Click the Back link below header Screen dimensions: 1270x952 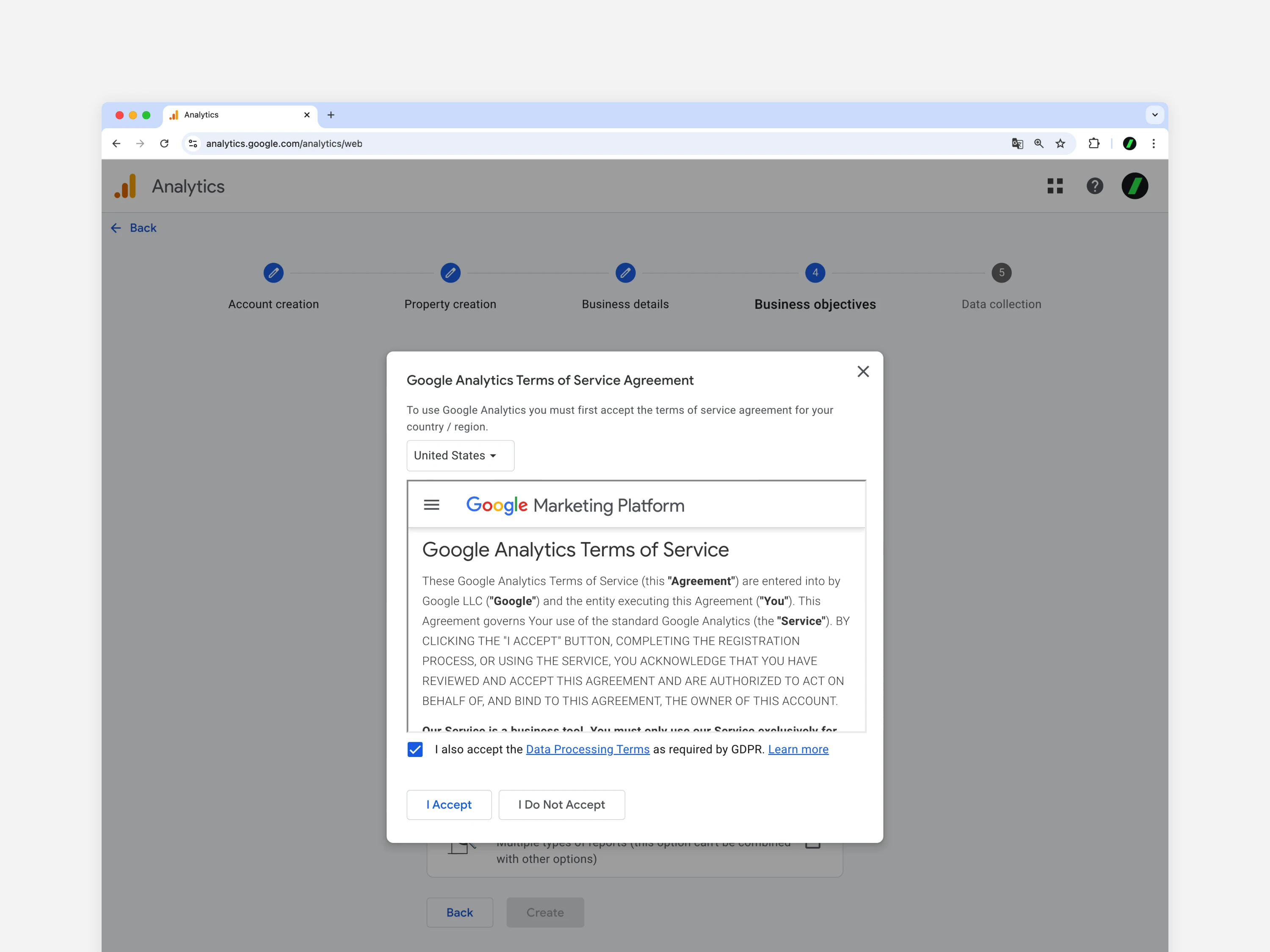tap(134, 228)
